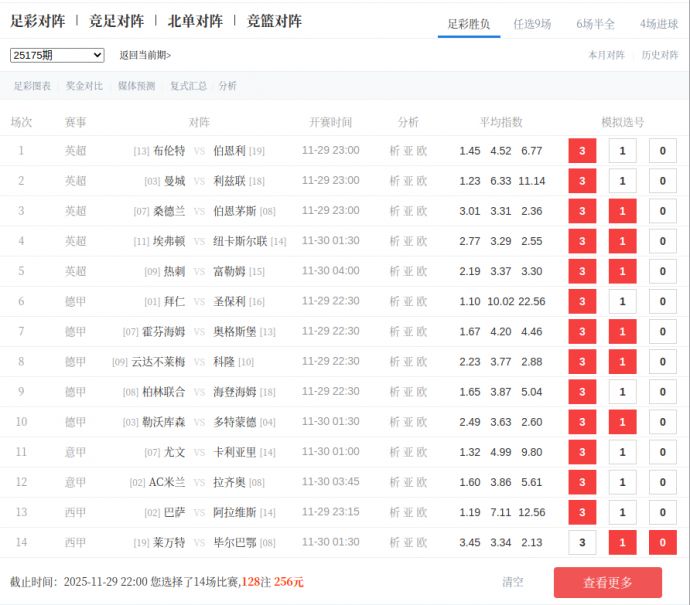Click the 竞足对阵 header link

[x=116, y=21]
